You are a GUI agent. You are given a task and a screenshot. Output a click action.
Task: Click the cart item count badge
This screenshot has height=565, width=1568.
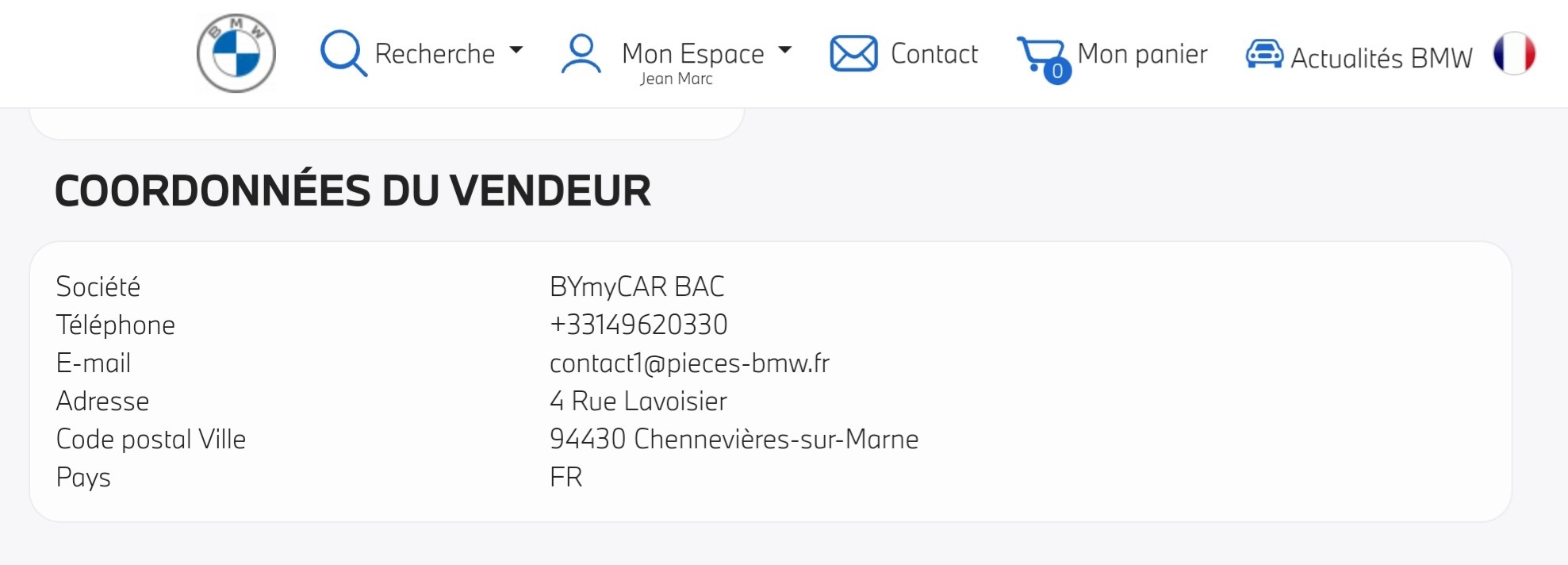(x=1057, y=71)
